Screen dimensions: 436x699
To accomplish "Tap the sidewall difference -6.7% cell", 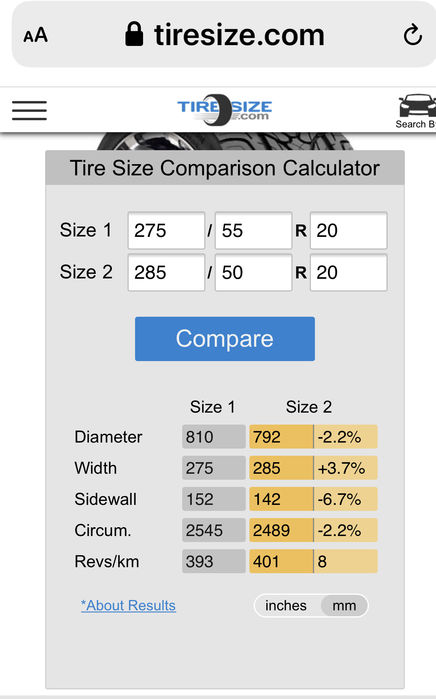I will click(346, 499).
